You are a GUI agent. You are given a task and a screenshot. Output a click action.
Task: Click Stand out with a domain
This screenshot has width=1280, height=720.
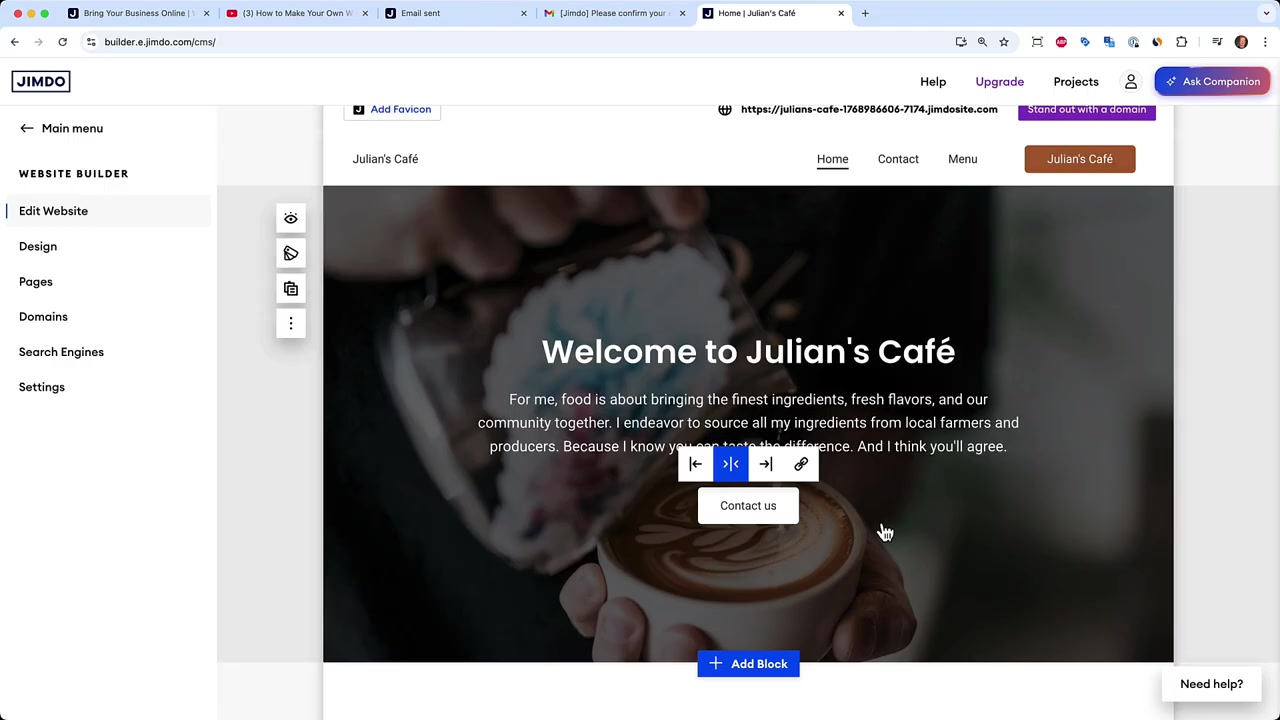pos(1087,109)
